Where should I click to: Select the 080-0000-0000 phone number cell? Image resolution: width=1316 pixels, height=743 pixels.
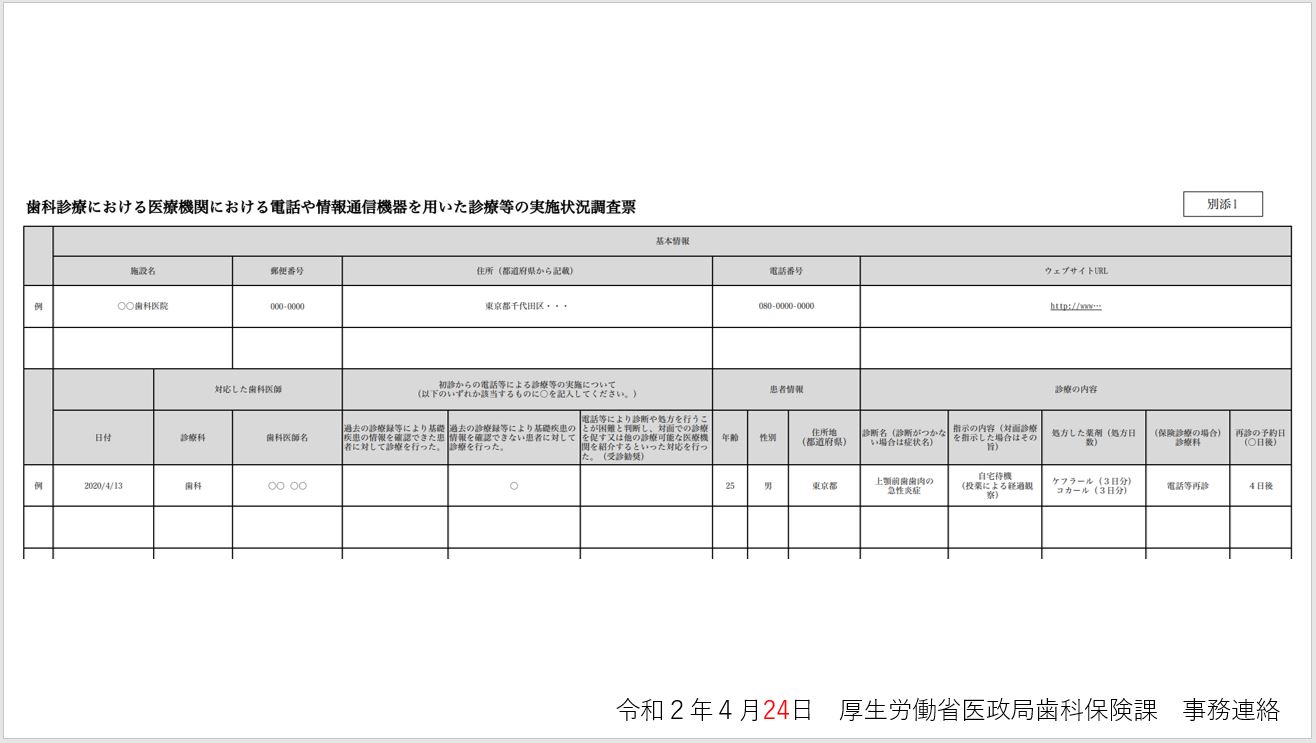786,306
